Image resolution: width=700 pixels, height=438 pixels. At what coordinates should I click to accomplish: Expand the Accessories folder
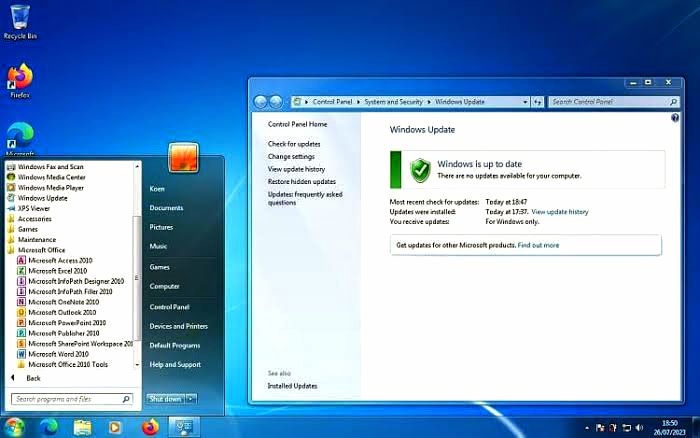click(x=29, y=219)
